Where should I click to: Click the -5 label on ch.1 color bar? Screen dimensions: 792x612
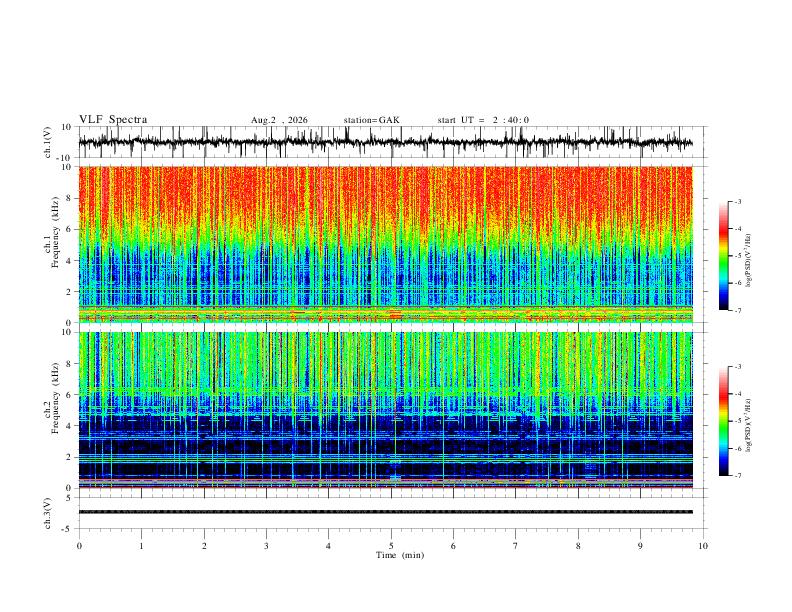pos(738,256)
